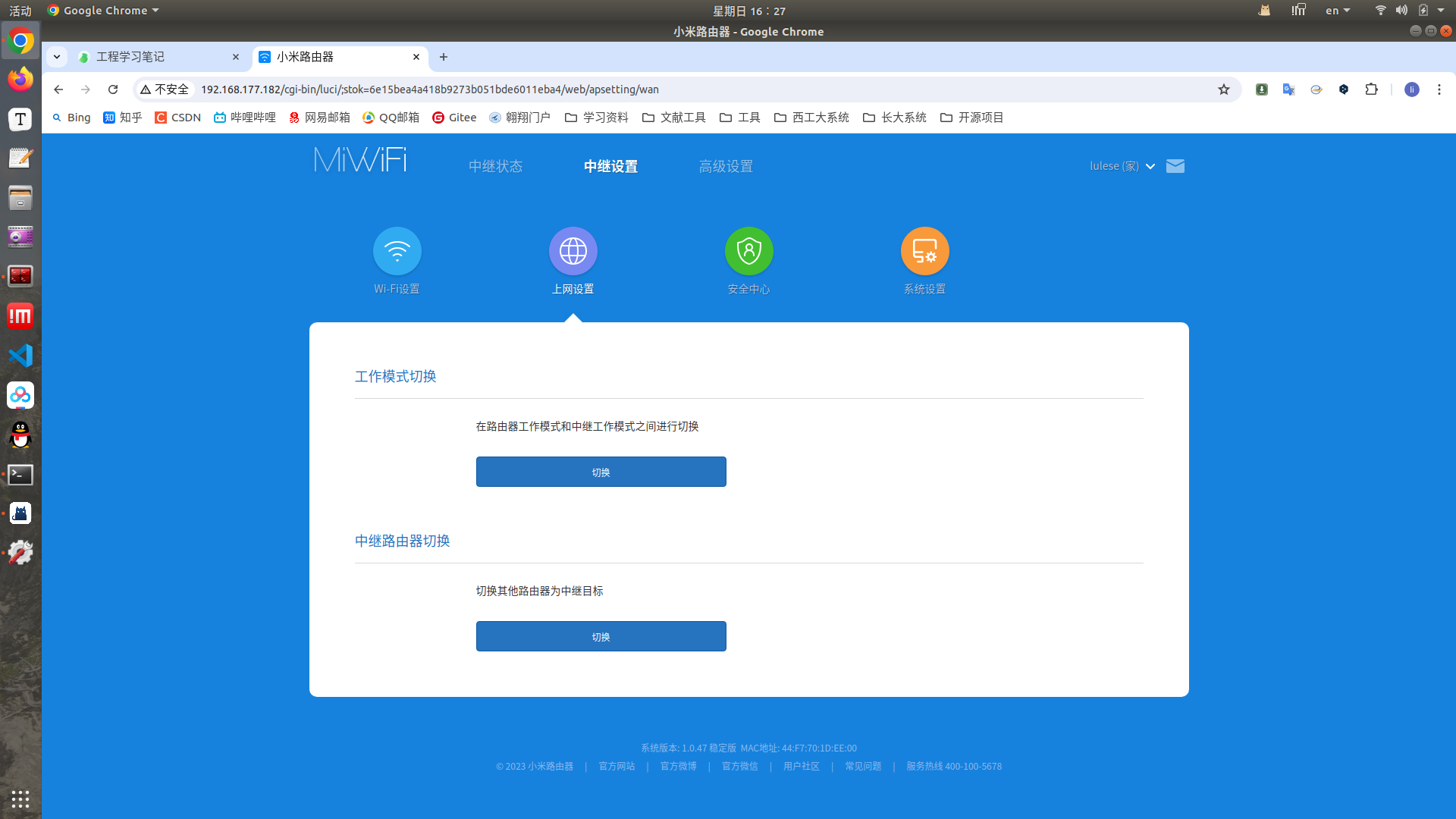
Task: Open the Wi-Fi设置 icon
Action: click(x=397, y=251)
